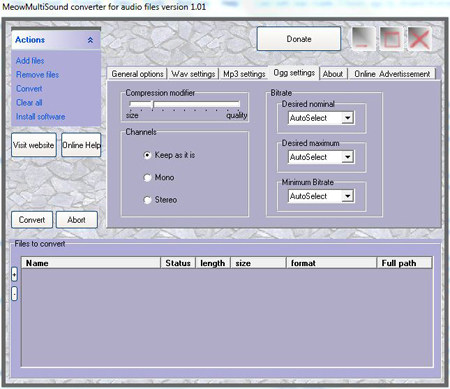Click the Full path column header
450x389 pixels.
tap(405, 263)
